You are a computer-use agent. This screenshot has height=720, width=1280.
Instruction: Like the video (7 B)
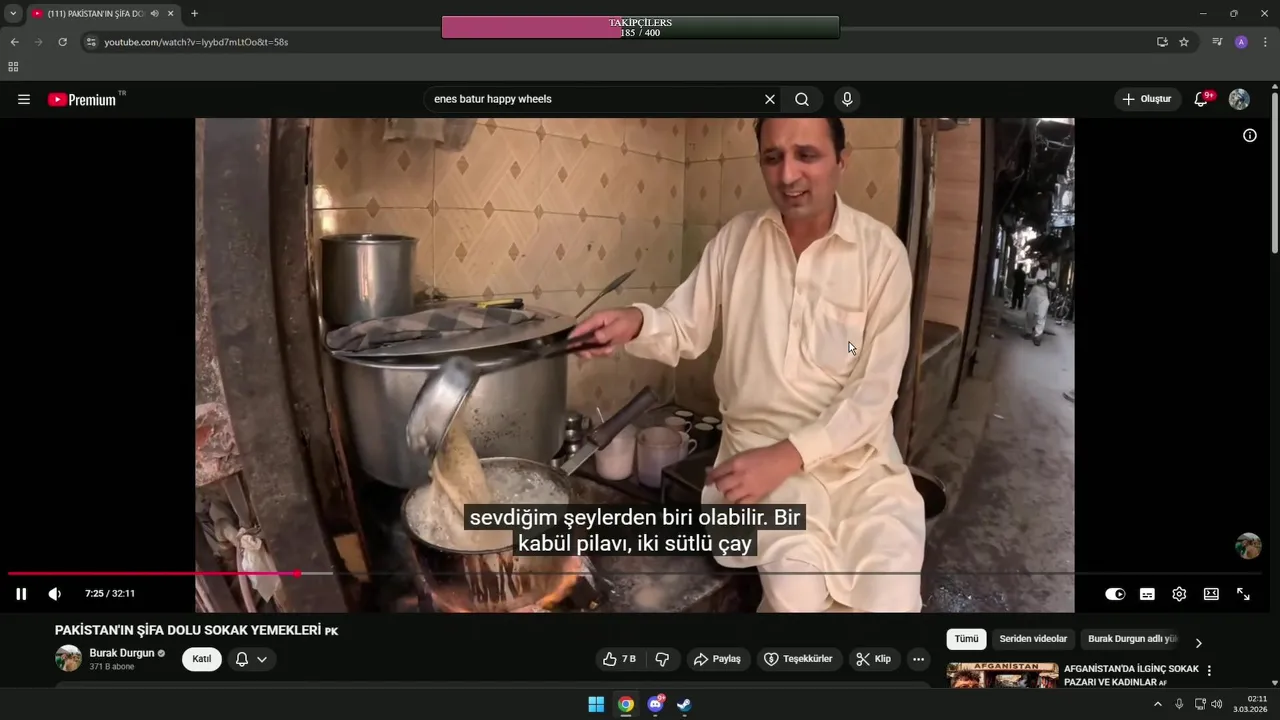619,659
